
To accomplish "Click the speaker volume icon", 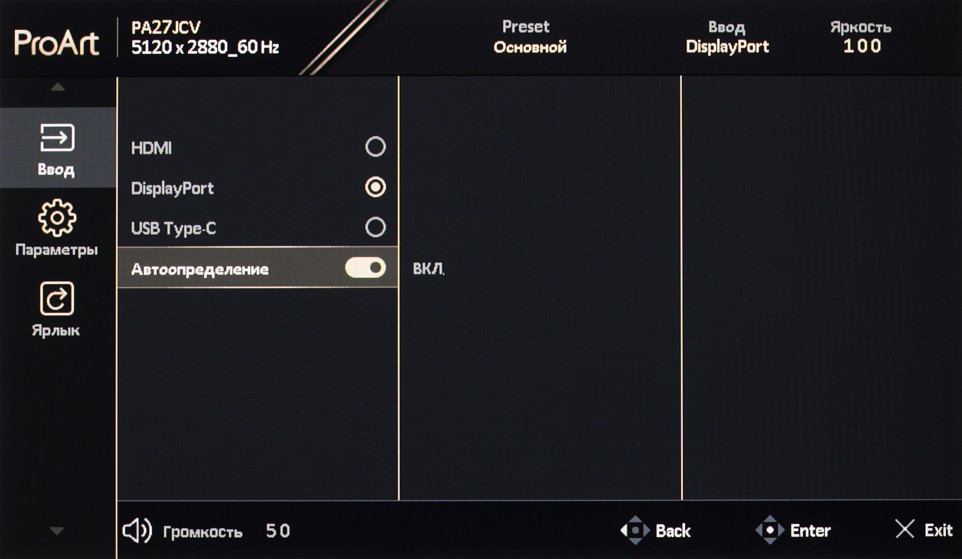I will click(137, 531).
